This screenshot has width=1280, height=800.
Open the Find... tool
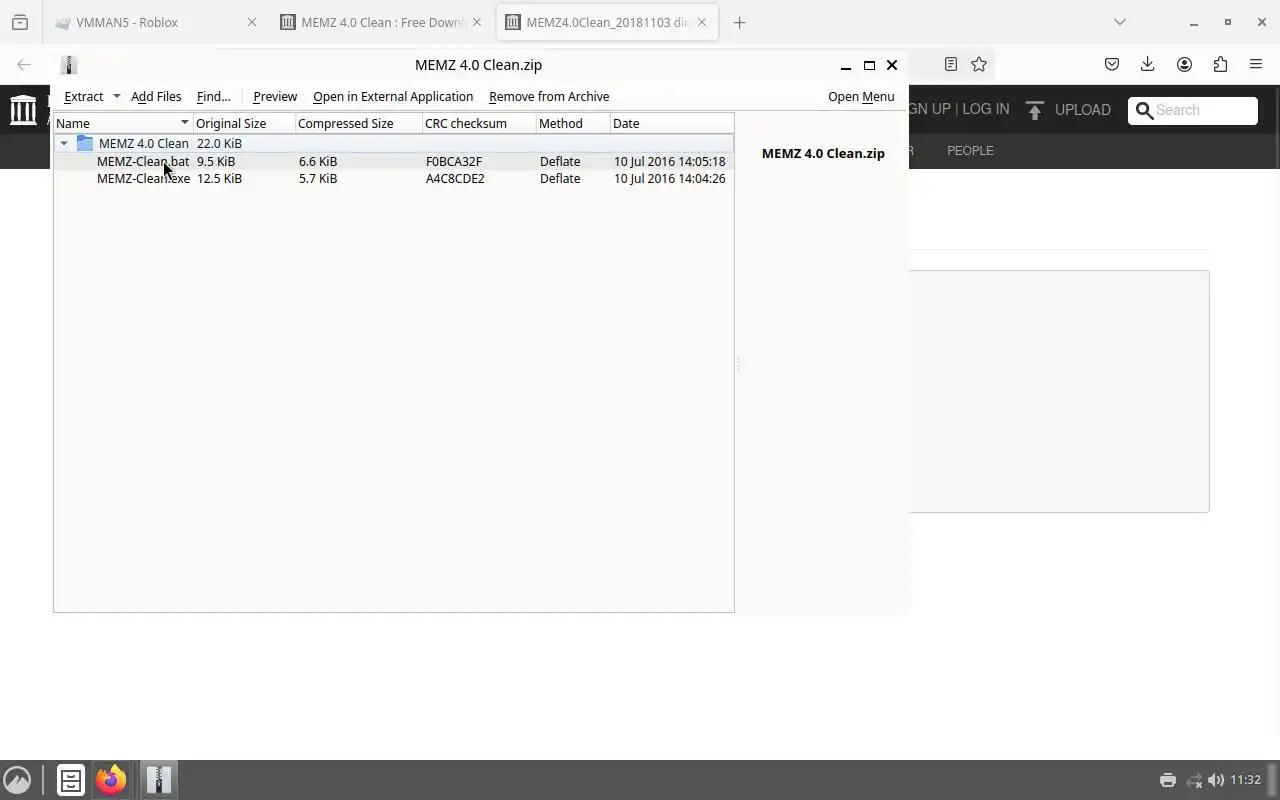pyautogui.click(x=213, y=96)
